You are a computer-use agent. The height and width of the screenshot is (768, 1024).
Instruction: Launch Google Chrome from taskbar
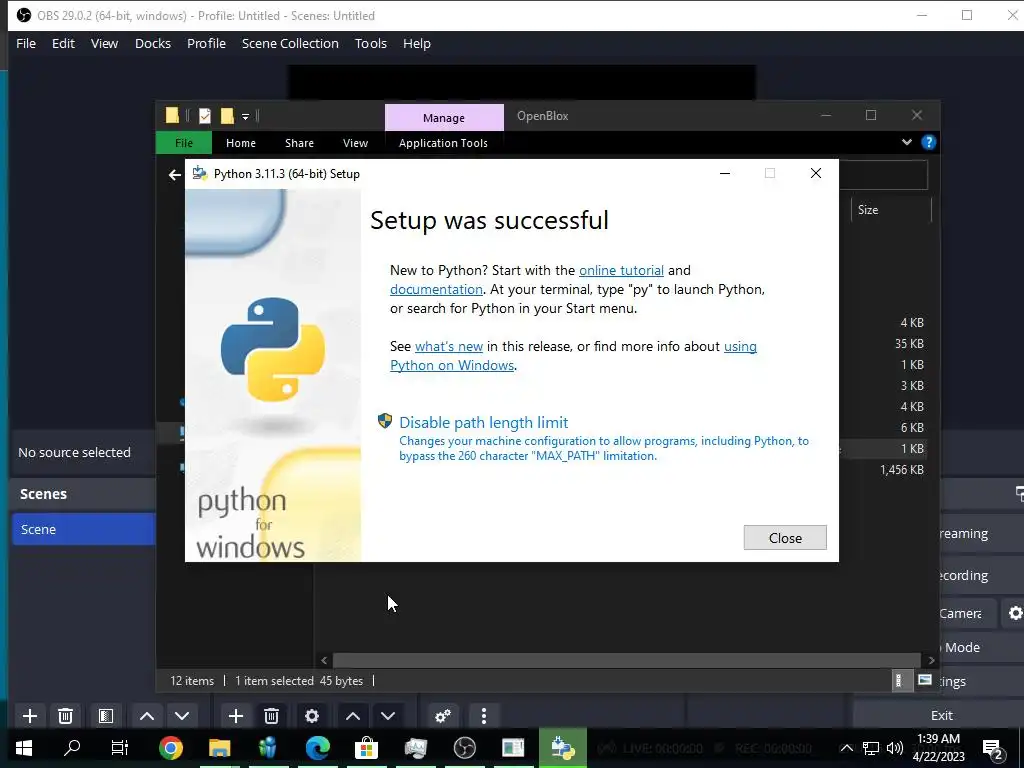[170, 748]
